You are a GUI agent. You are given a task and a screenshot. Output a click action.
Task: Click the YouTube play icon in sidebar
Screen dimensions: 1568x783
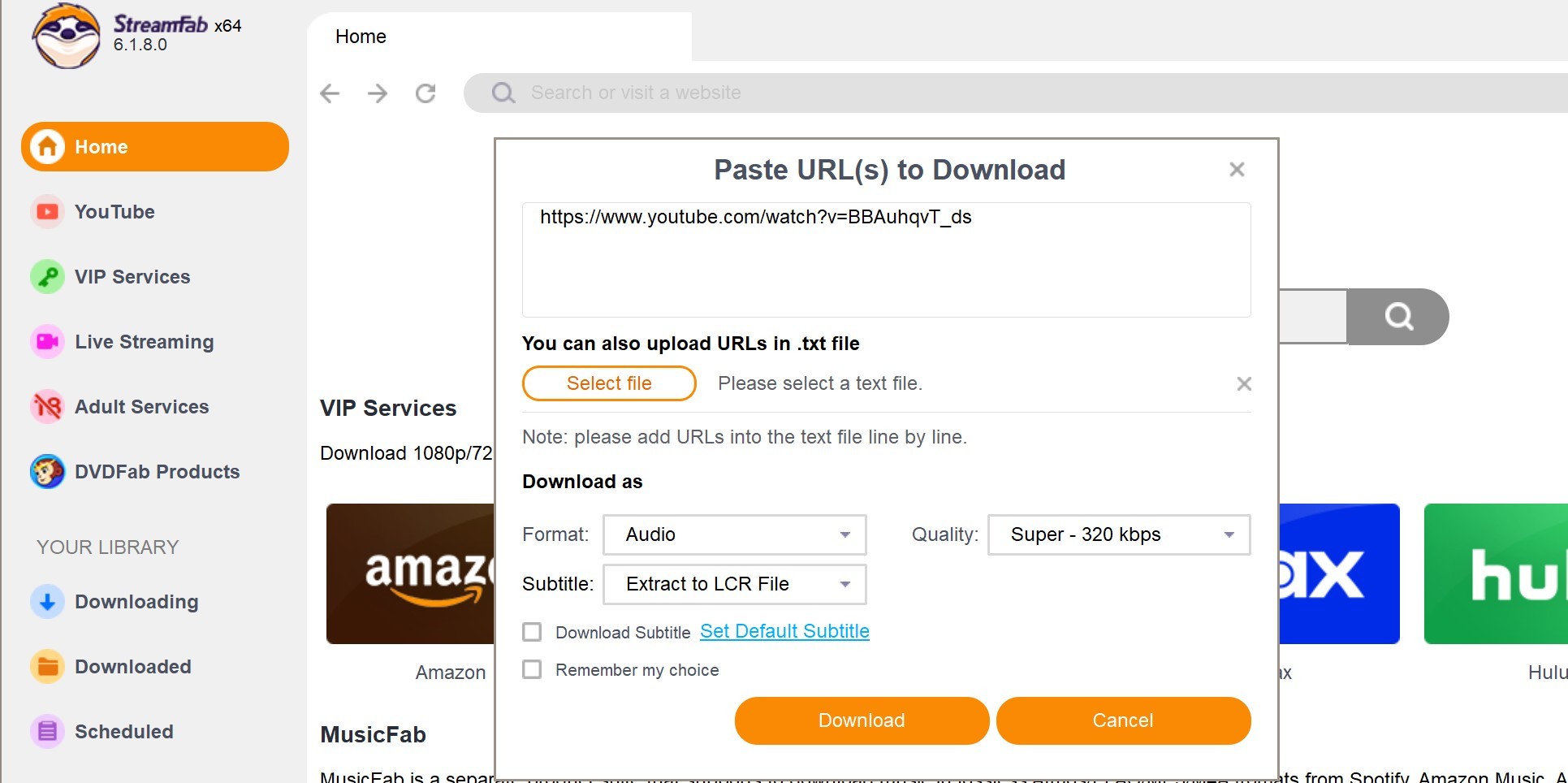[x=47, y=212]
